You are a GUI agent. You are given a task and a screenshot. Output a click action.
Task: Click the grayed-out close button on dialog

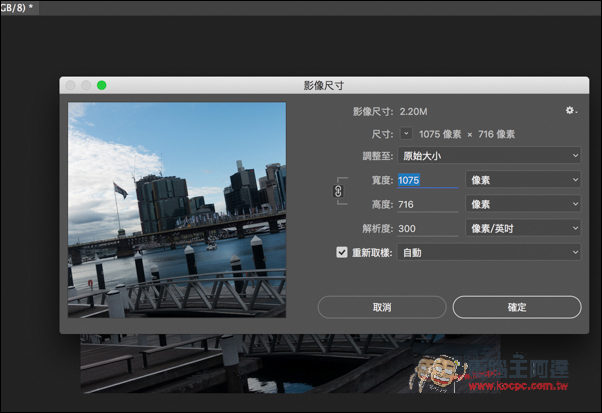point(70,86)
